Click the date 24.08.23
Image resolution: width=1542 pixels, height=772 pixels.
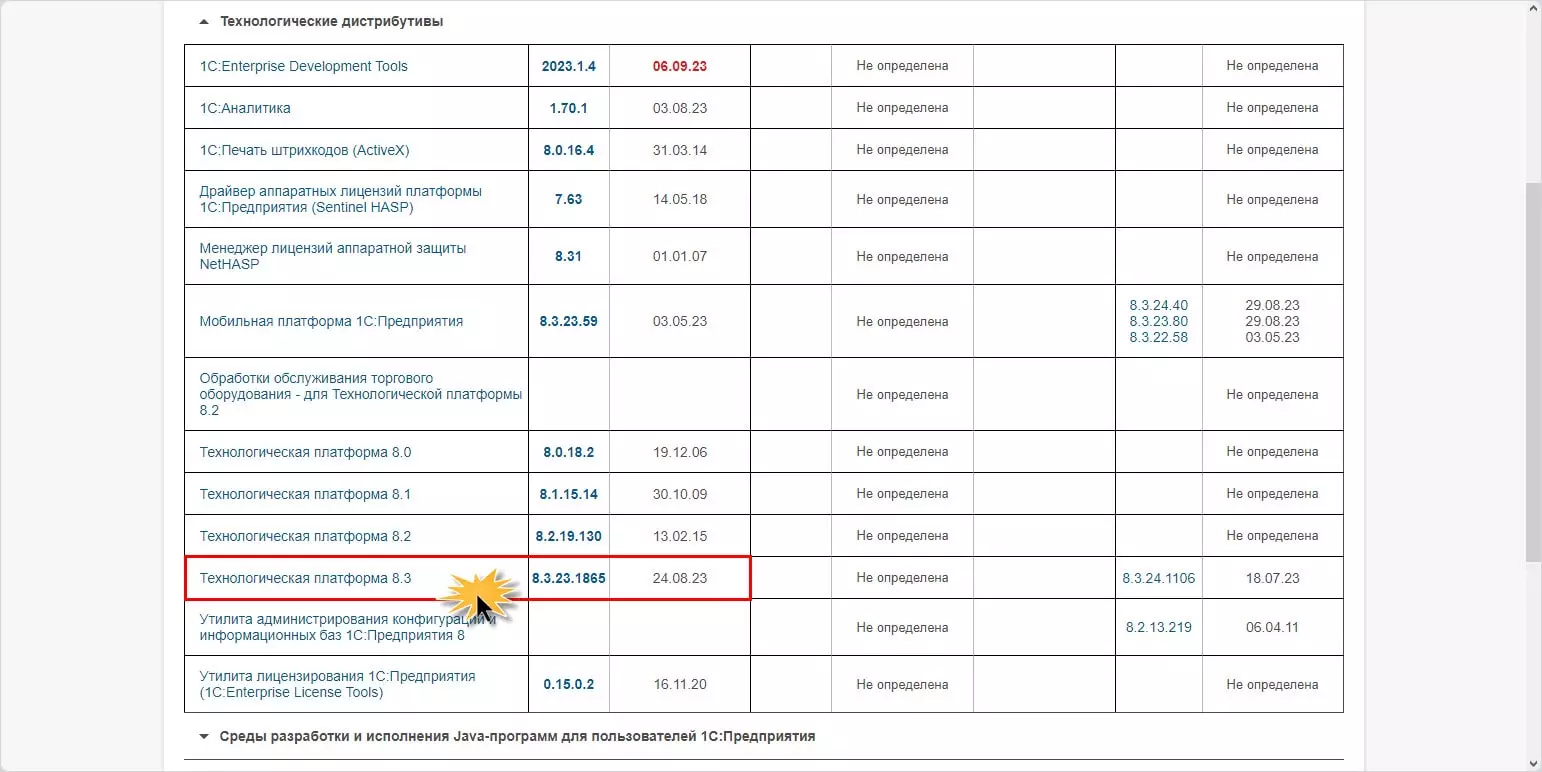click(680, 578)
